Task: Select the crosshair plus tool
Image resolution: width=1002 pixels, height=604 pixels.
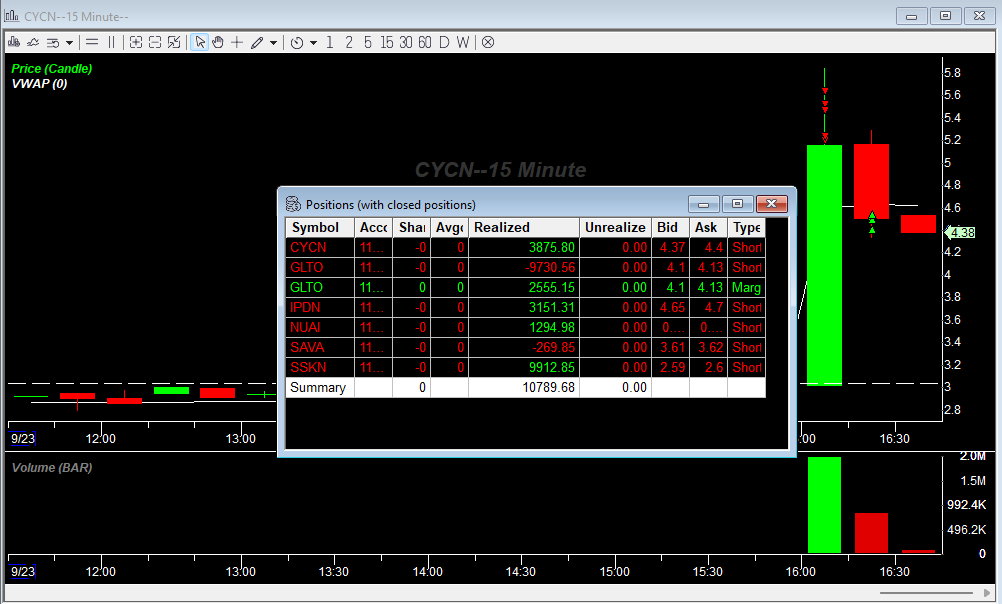Action: [237, 42]
